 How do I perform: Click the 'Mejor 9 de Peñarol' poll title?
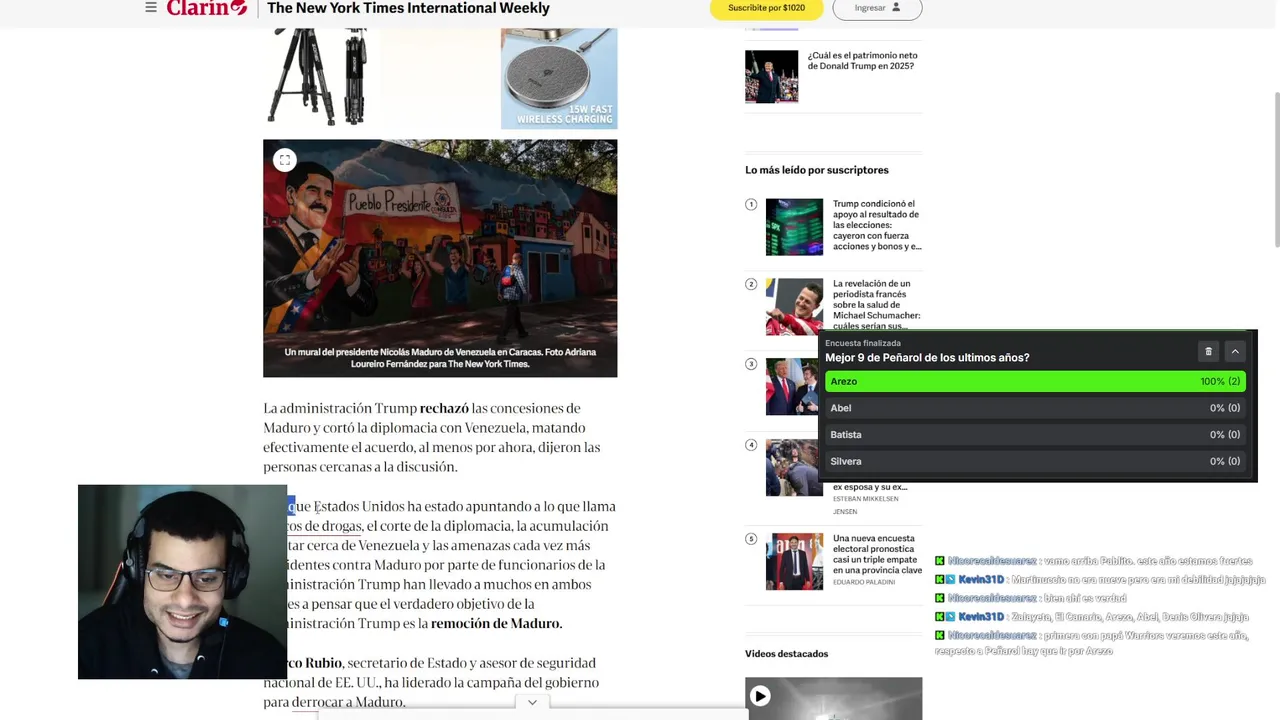927,358
